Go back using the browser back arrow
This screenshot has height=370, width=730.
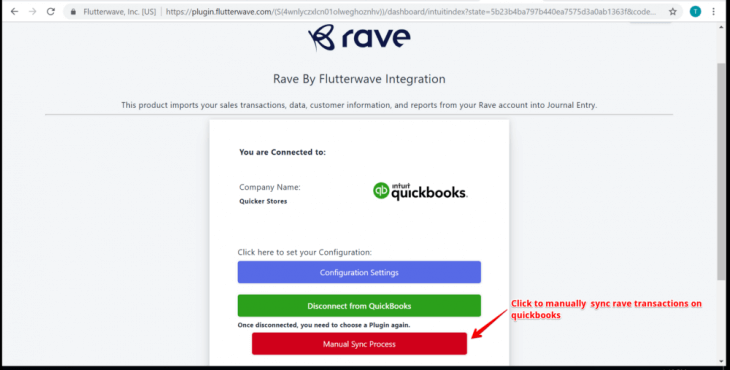tap(14, 12)
